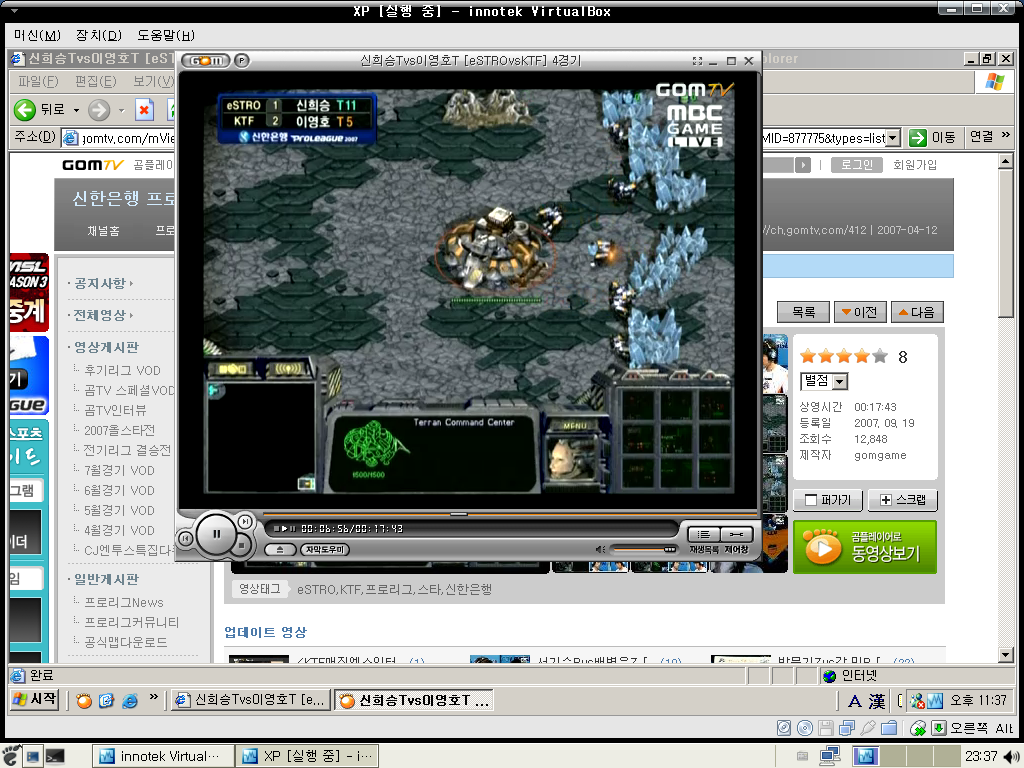This screenshot has width=1024, height=768.
Task: Open 곰TV인터뷰 in sidebar
Action: click(x=115, y=410)
